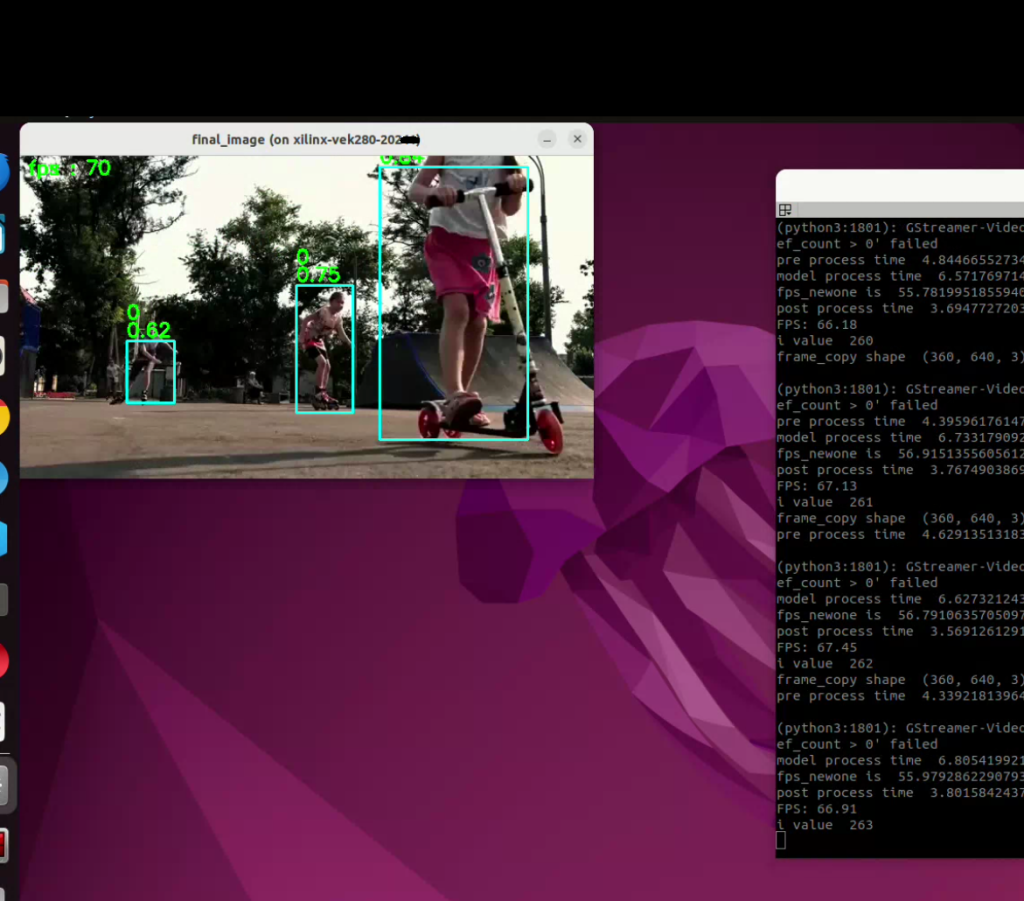Select the highlighted gray dock icon
The height and width of the screenshot is (901, 1024).
(x=7, y=785)
